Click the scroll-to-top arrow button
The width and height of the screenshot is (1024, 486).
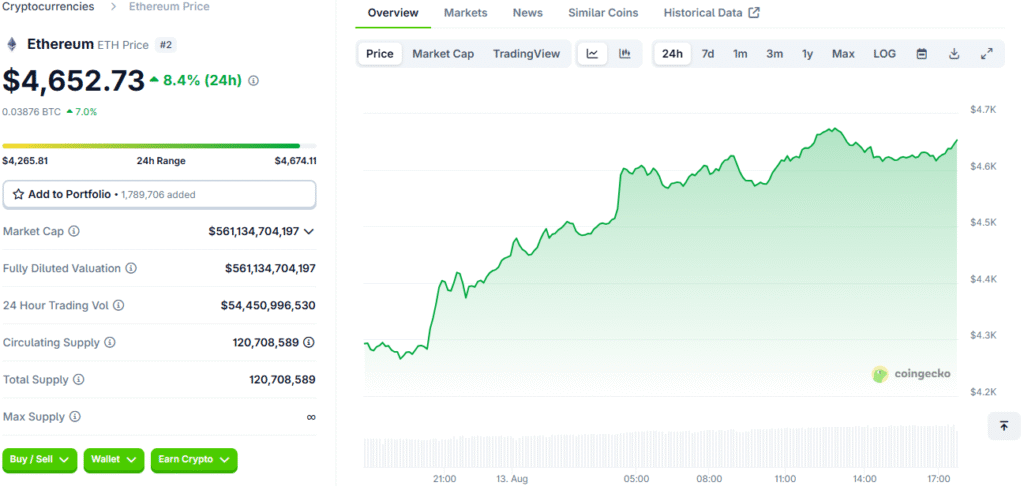tap(1004, 426)
